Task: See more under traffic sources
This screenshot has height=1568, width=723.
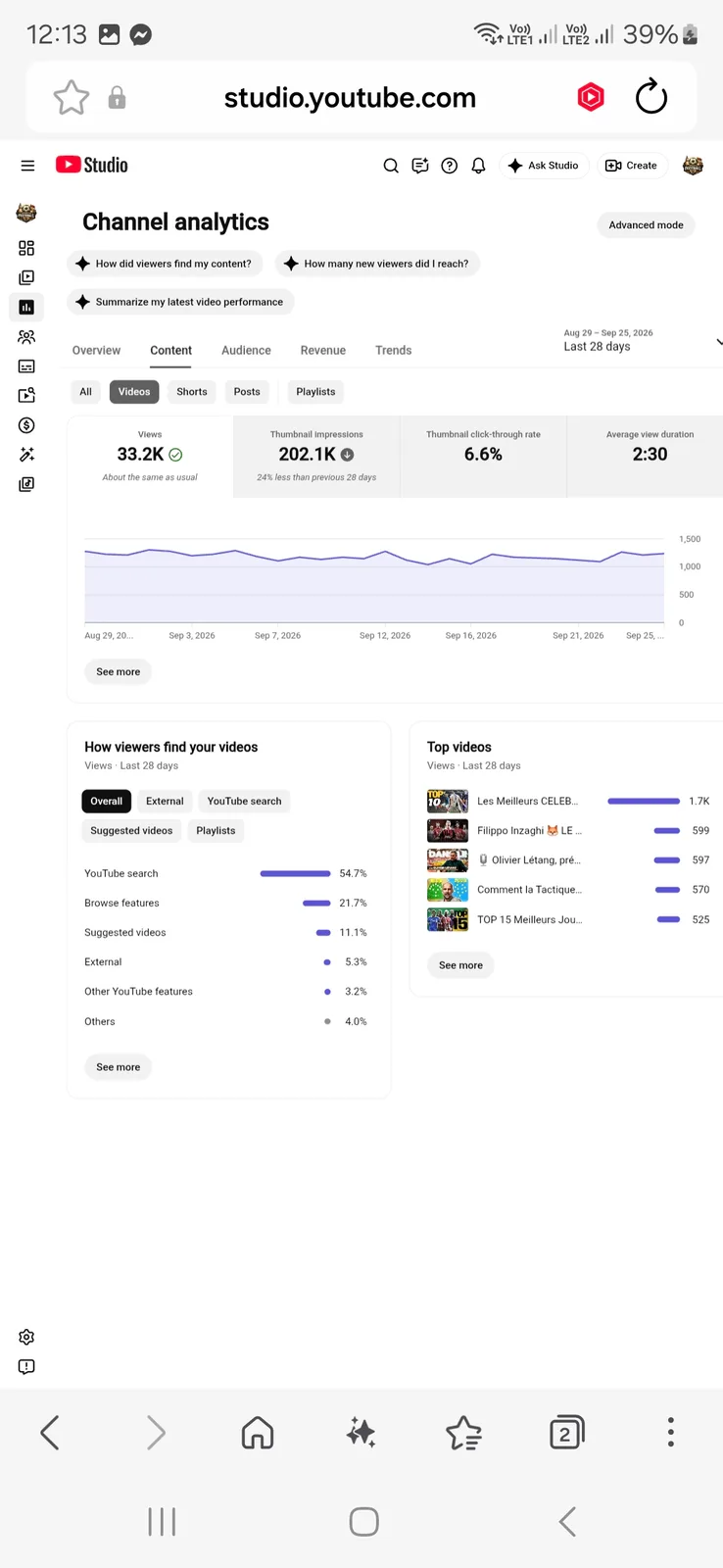Action: [118, 1067]
